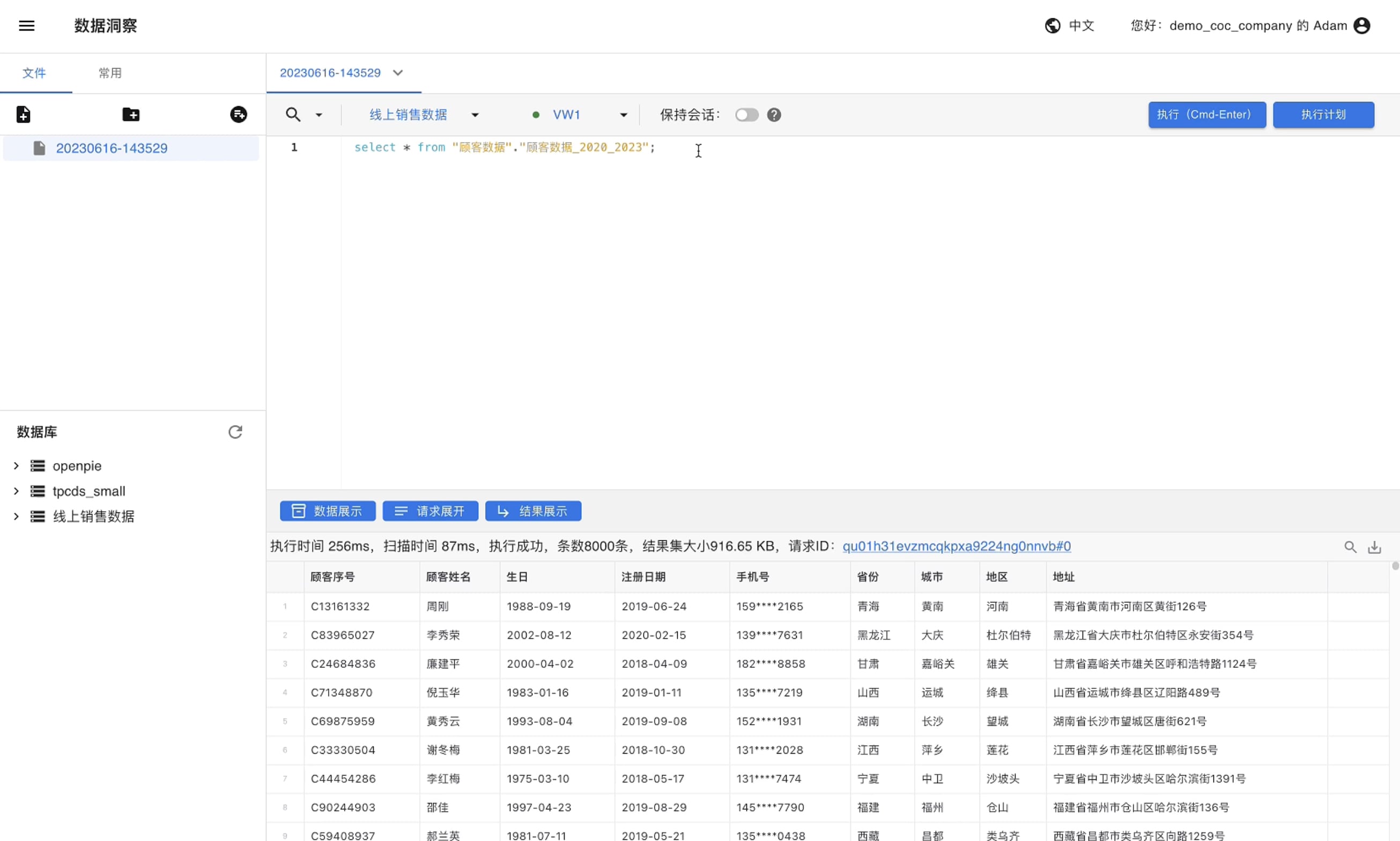Download the query results
The image size is (1400, 841).
click(1374, 547)
